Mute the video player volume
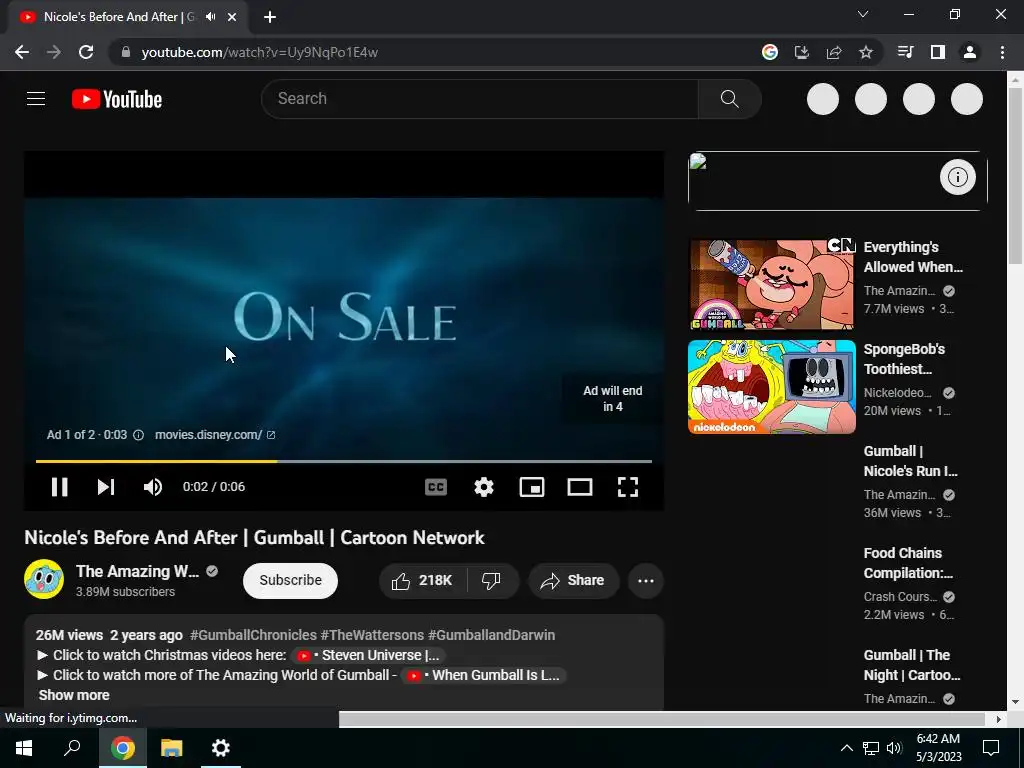Viewport: 1024px width, 768px height. coord(153,487)
